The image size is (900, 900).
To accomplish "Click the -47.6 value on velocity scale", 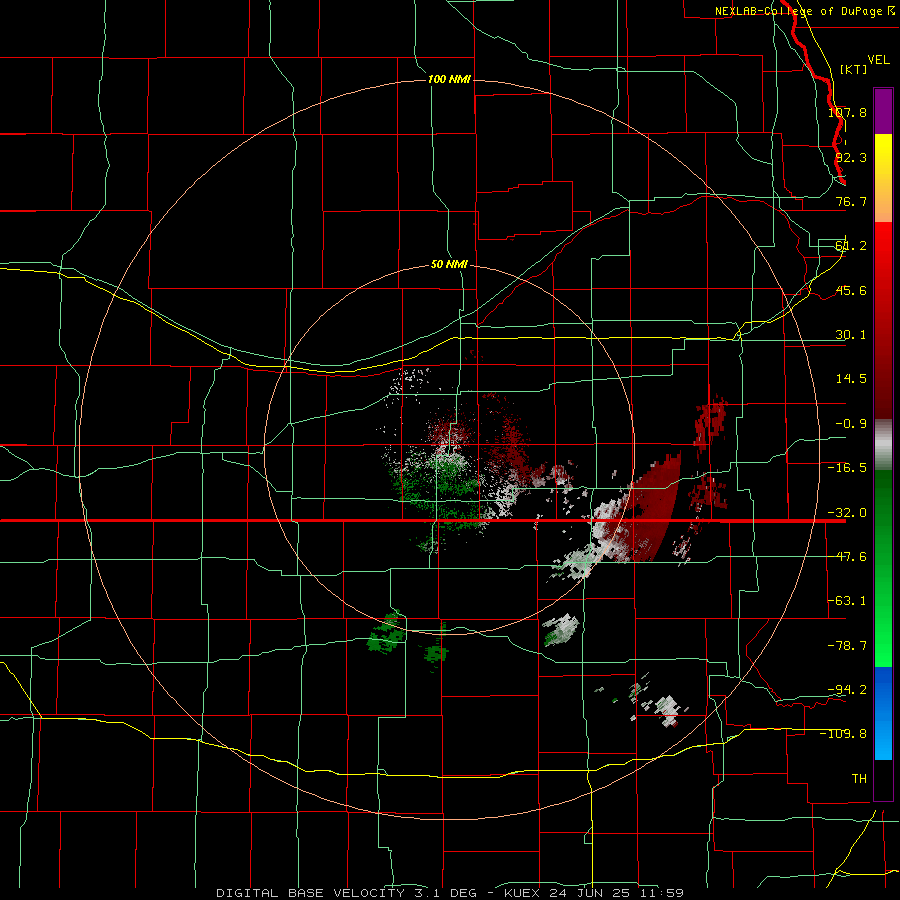I will click(x=847, y=557).
